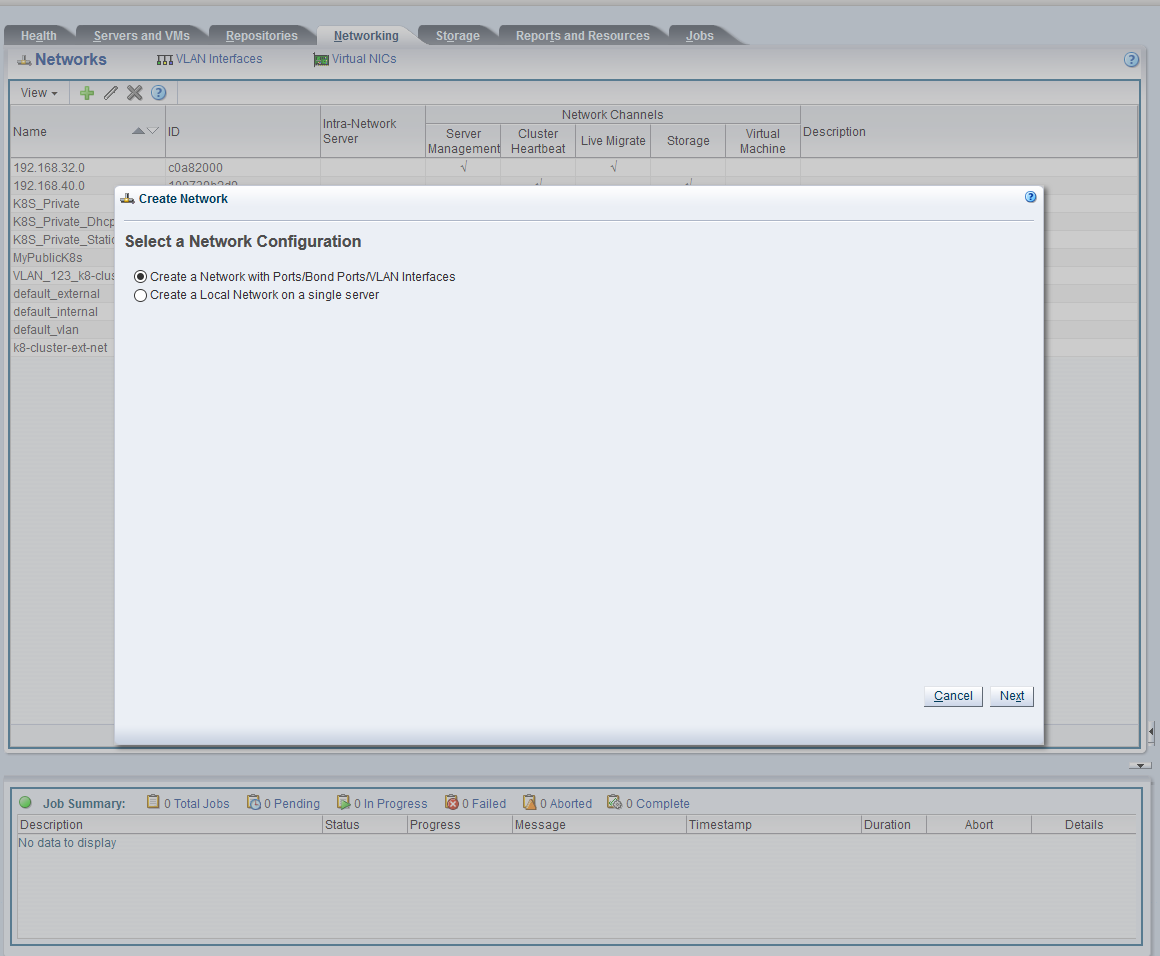Open help in the Create Network dialog
The width and height of the screenshot is (1160, 956).
pos(1030,197)
